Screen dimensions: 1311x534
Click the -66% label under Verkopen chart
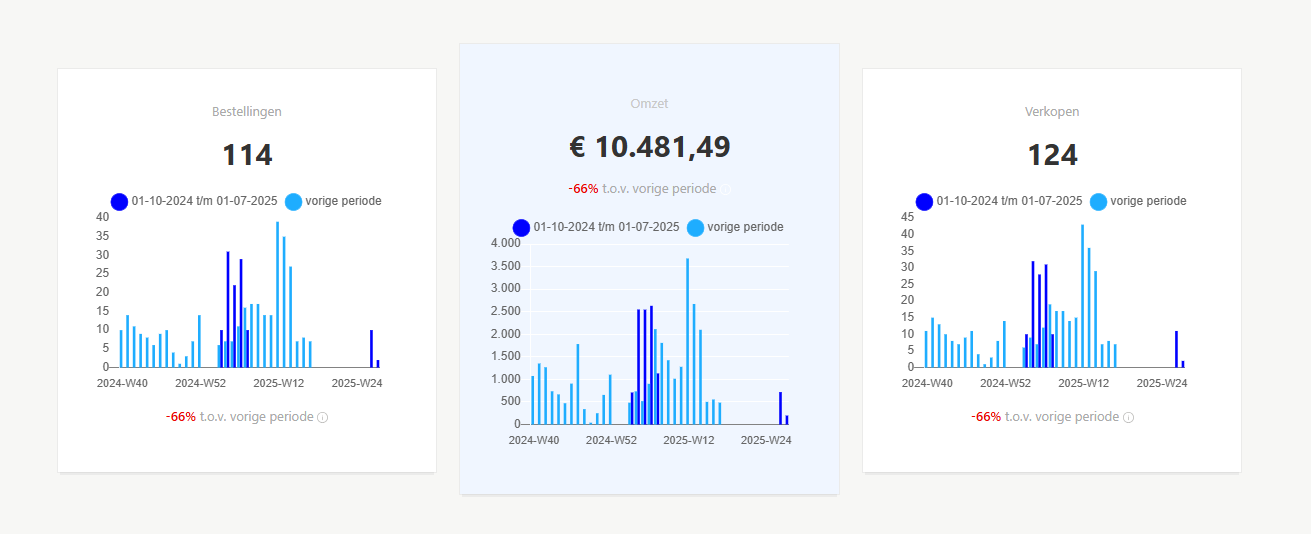pyautogui.click(x=986, y=417)
